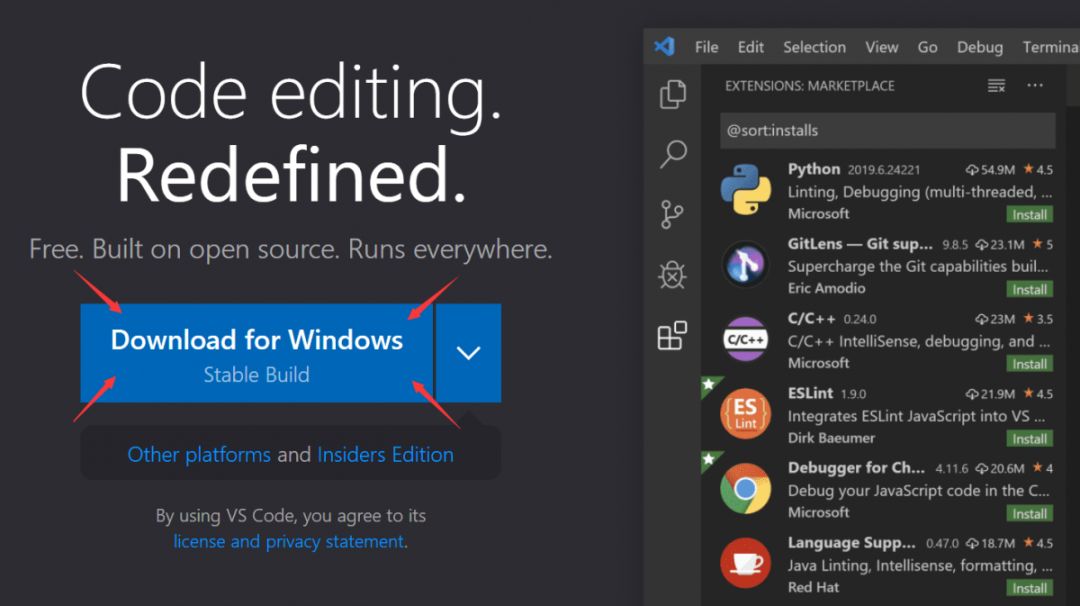Open the Other platforms link
The height and width of the screenshot is (606, 1080).
[x=199, y=454]
